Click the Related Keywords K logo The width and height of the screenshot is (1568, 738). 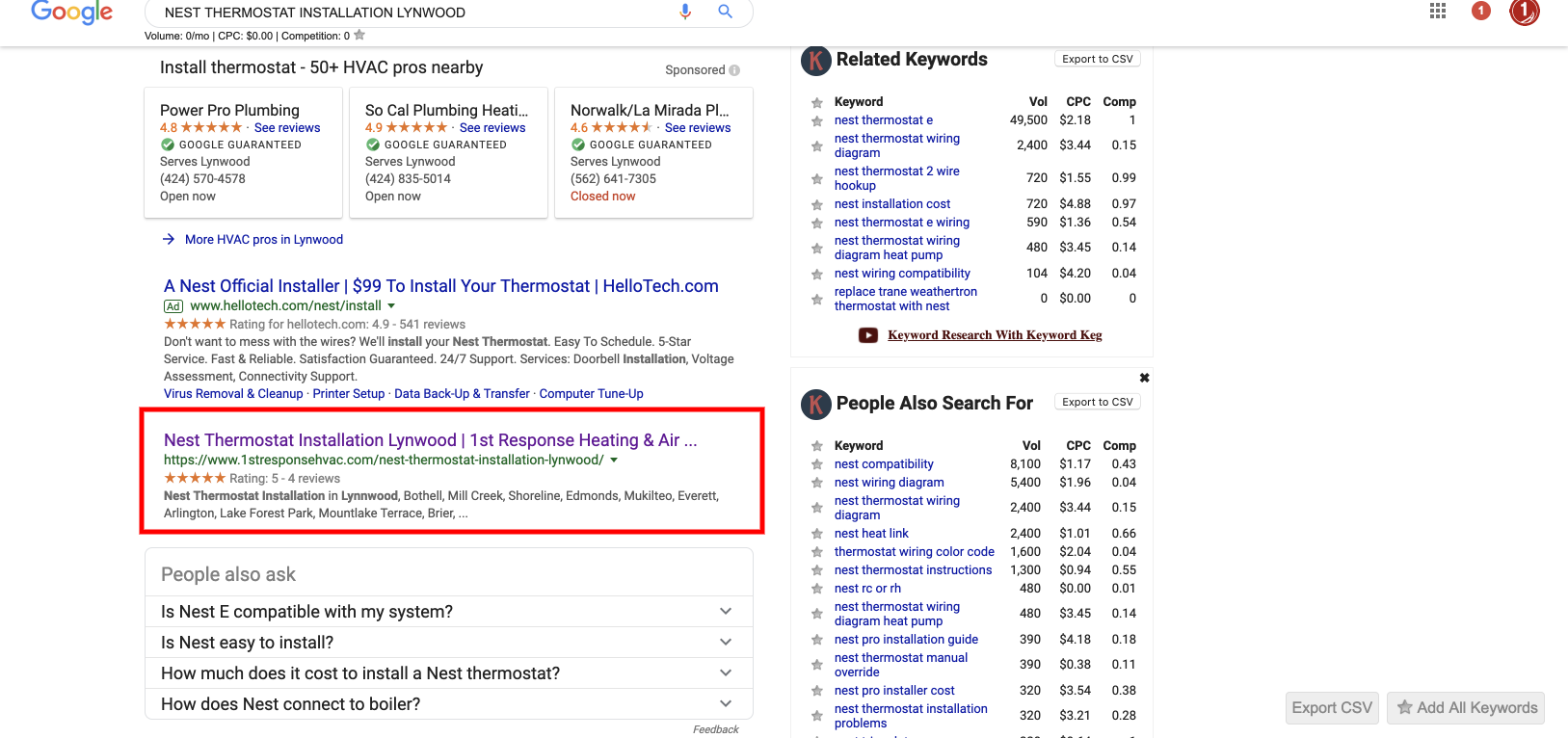[816, 61]
